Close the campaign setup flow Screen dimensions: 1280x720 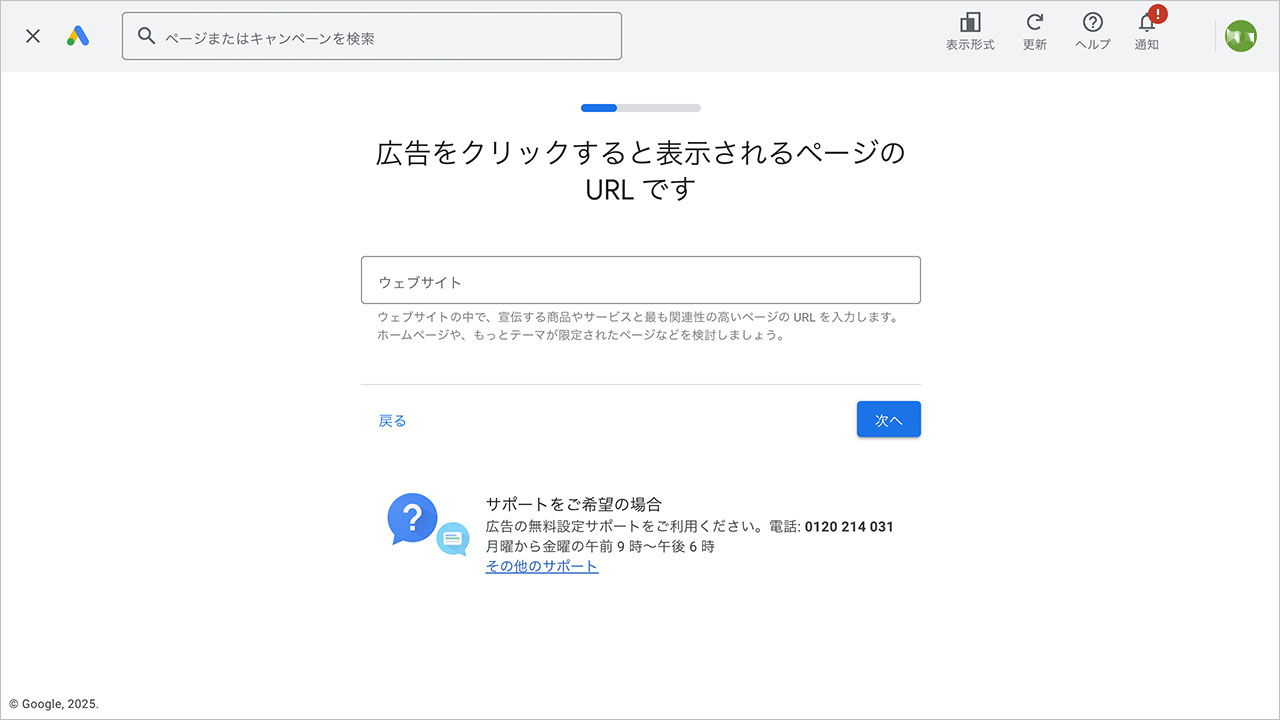[x=32, y=36]
